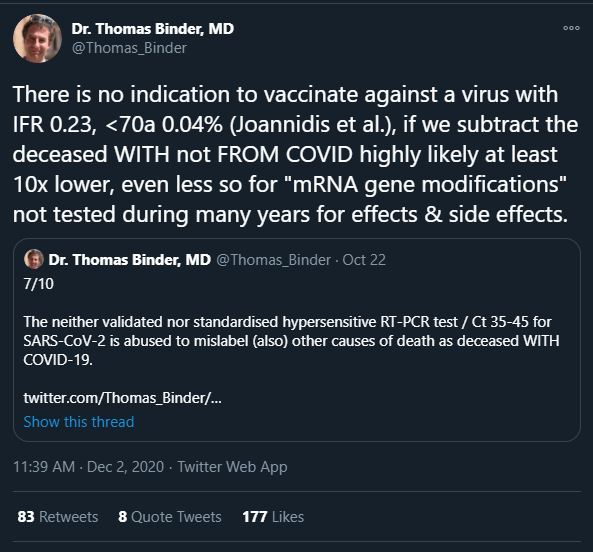The image size is (593, 552).
Task: Open the quoted tweet about RT-PCR test
Action: click(297, 340)
